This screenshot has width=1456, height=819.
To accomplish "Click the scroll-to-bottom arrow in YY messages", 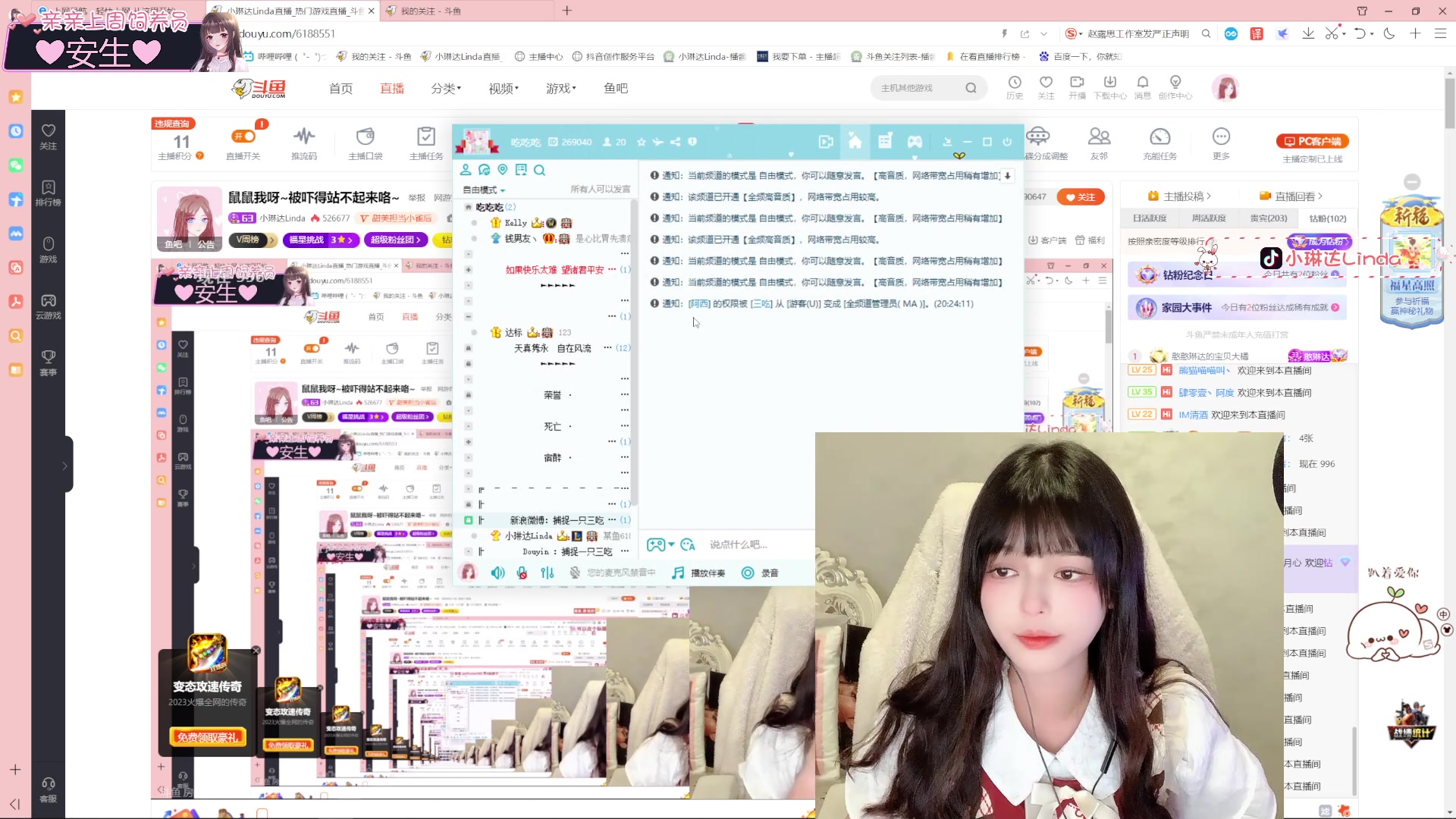I will point(1007,176).
